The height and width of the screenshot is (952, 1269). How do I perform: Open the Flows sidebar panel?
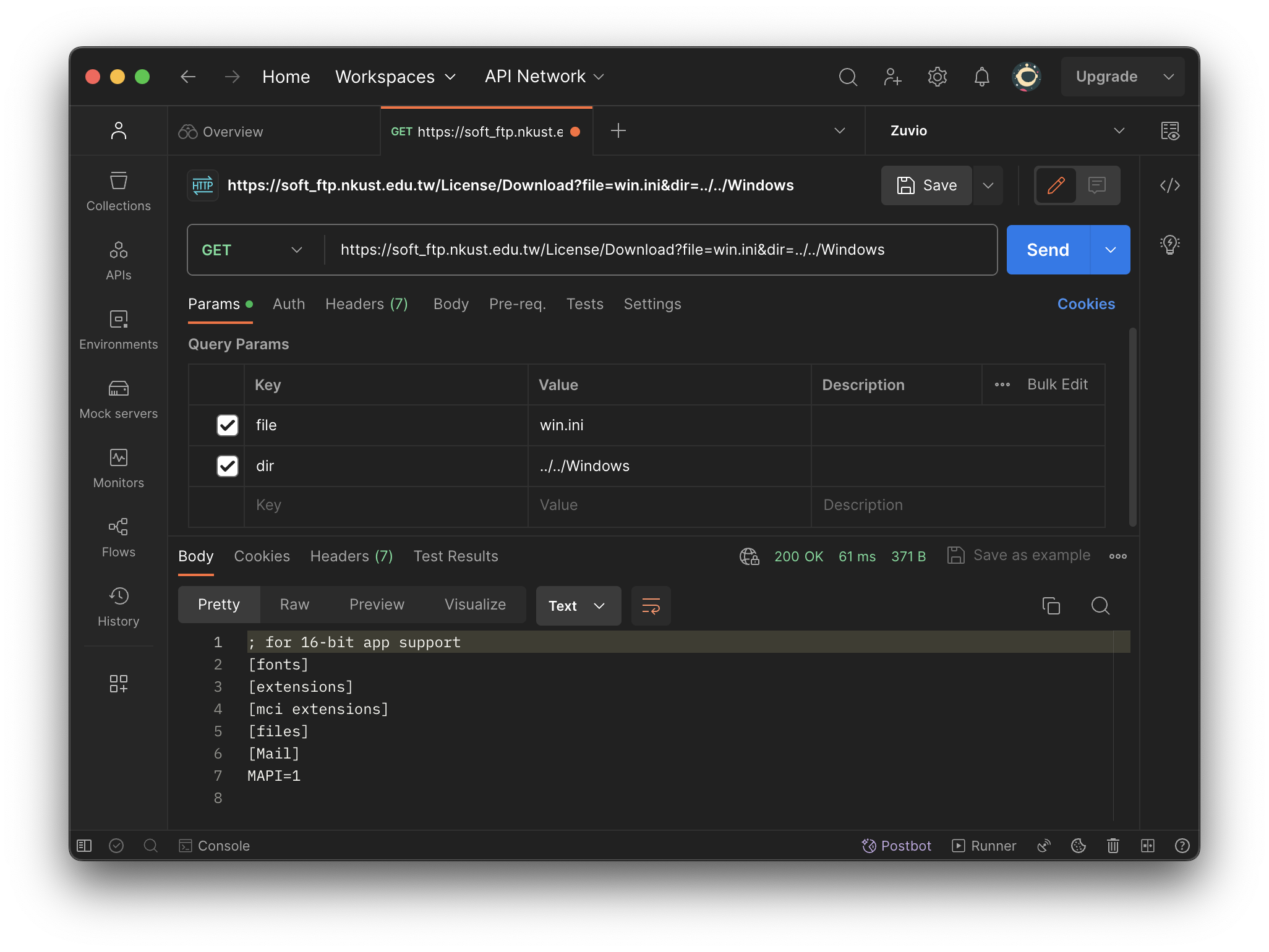[118, 538]
